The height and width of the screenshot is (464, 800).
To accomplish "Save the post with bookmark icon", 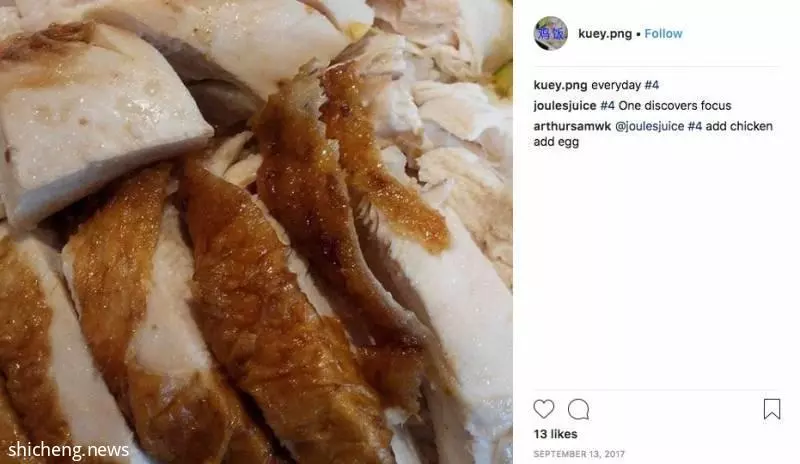I will coord(771,409).
